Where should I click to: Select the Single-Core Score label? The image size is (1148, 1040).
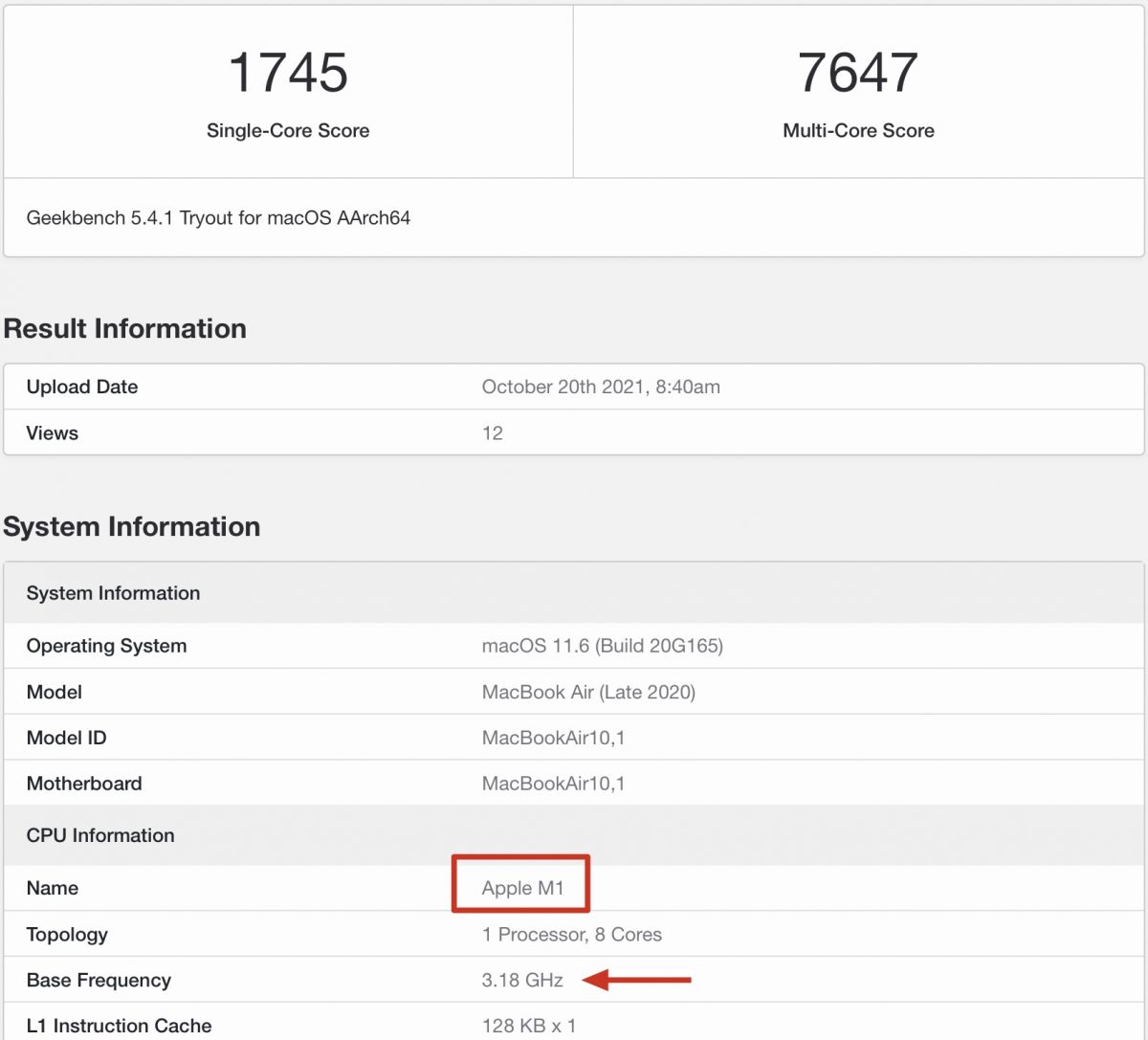pos(288,131)
